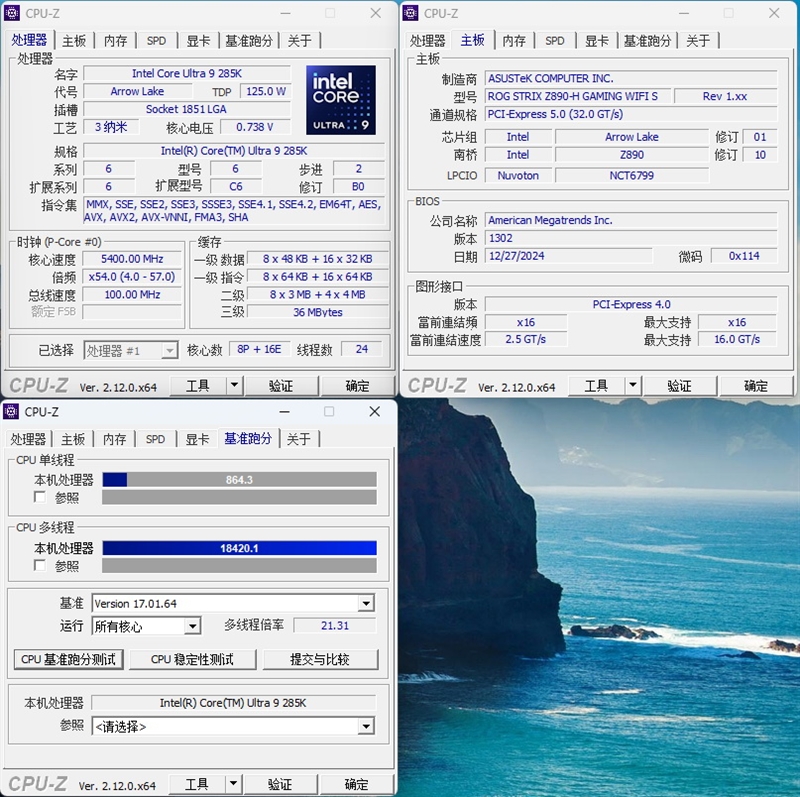Open the 主板 tab in the benchmark window
Screen dimensions: 800x797
pyautogui.click(x=73, y=439)
